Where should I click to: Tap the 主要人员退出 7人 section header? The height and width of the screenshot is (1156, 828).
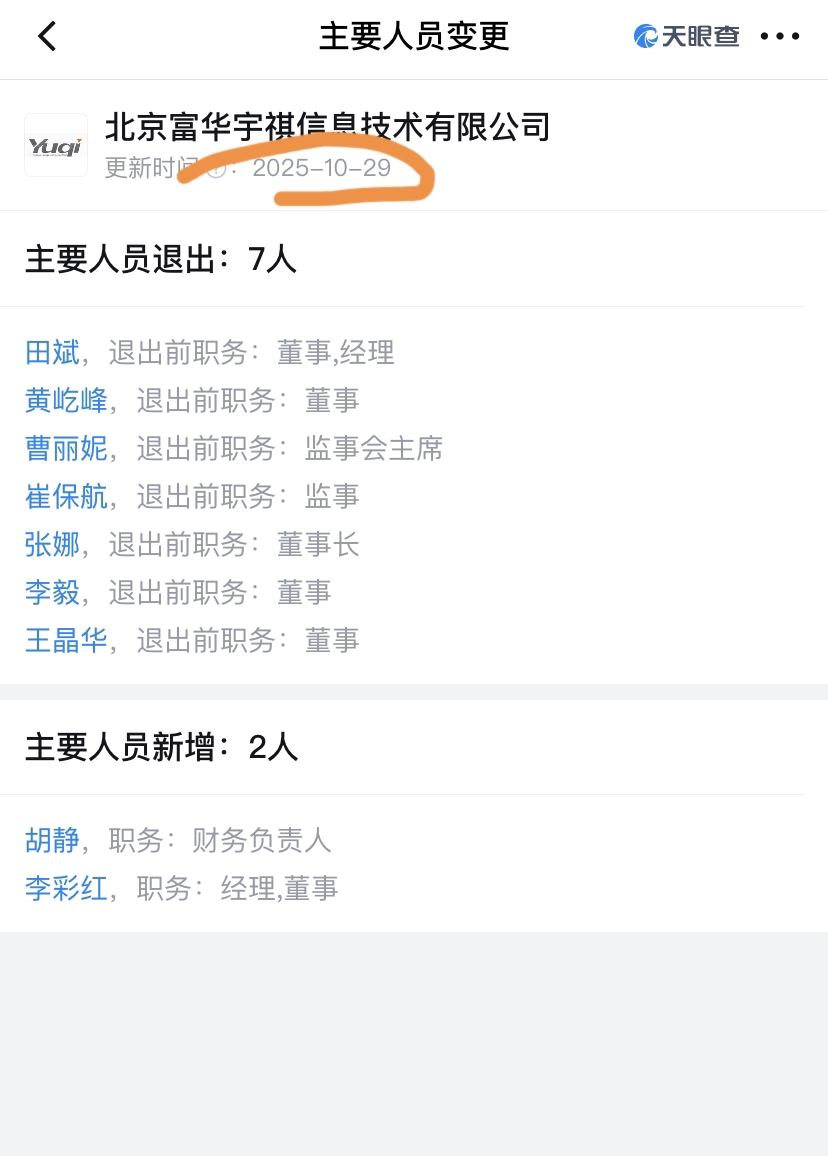[161, 259]
